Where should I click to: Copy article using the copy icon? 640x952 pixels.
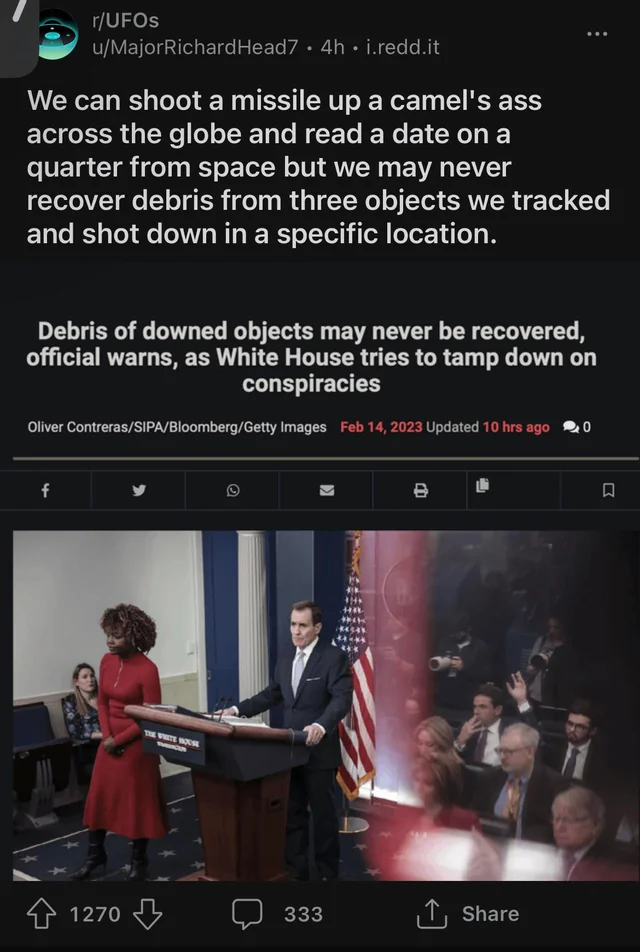(x=483, y=485)
